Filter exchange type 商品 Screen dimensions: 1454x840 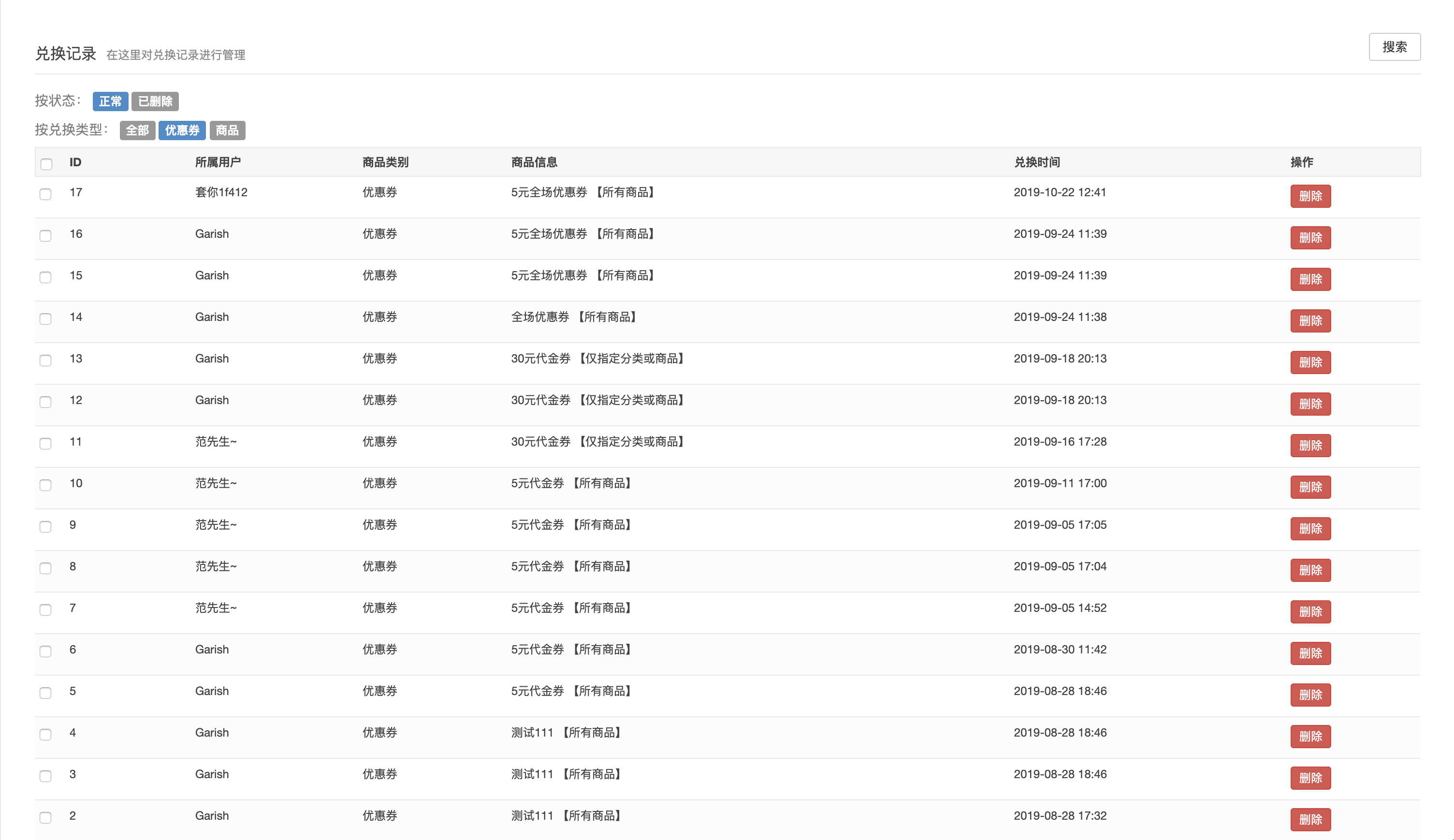click(227, 130)
